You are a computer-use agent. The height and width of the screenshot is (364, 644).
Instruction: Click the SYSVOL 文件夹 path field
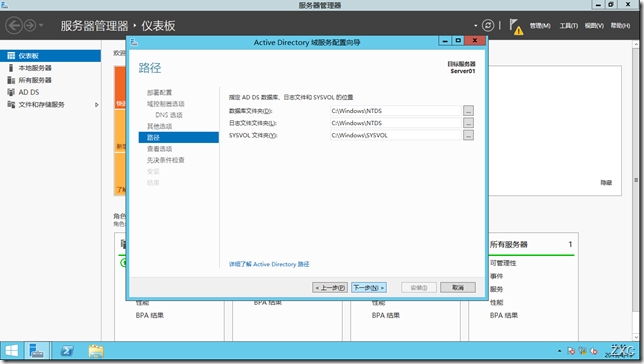click(396, 135)
